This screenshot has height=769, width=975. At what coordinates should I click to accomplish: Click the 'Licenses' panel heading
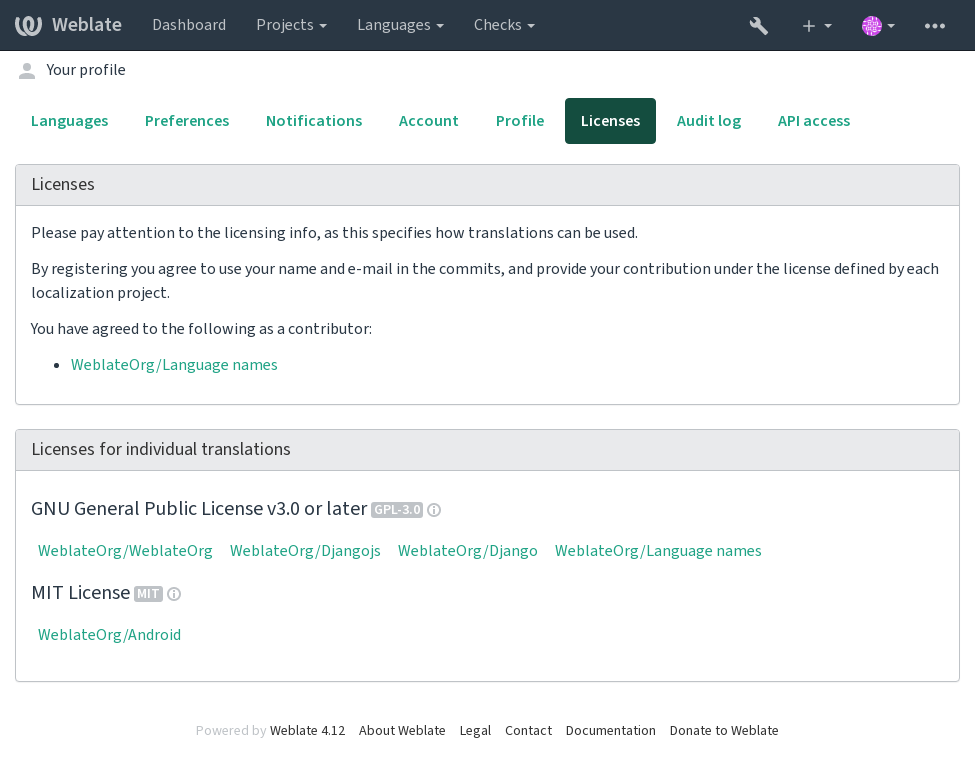tap(63, 185)
